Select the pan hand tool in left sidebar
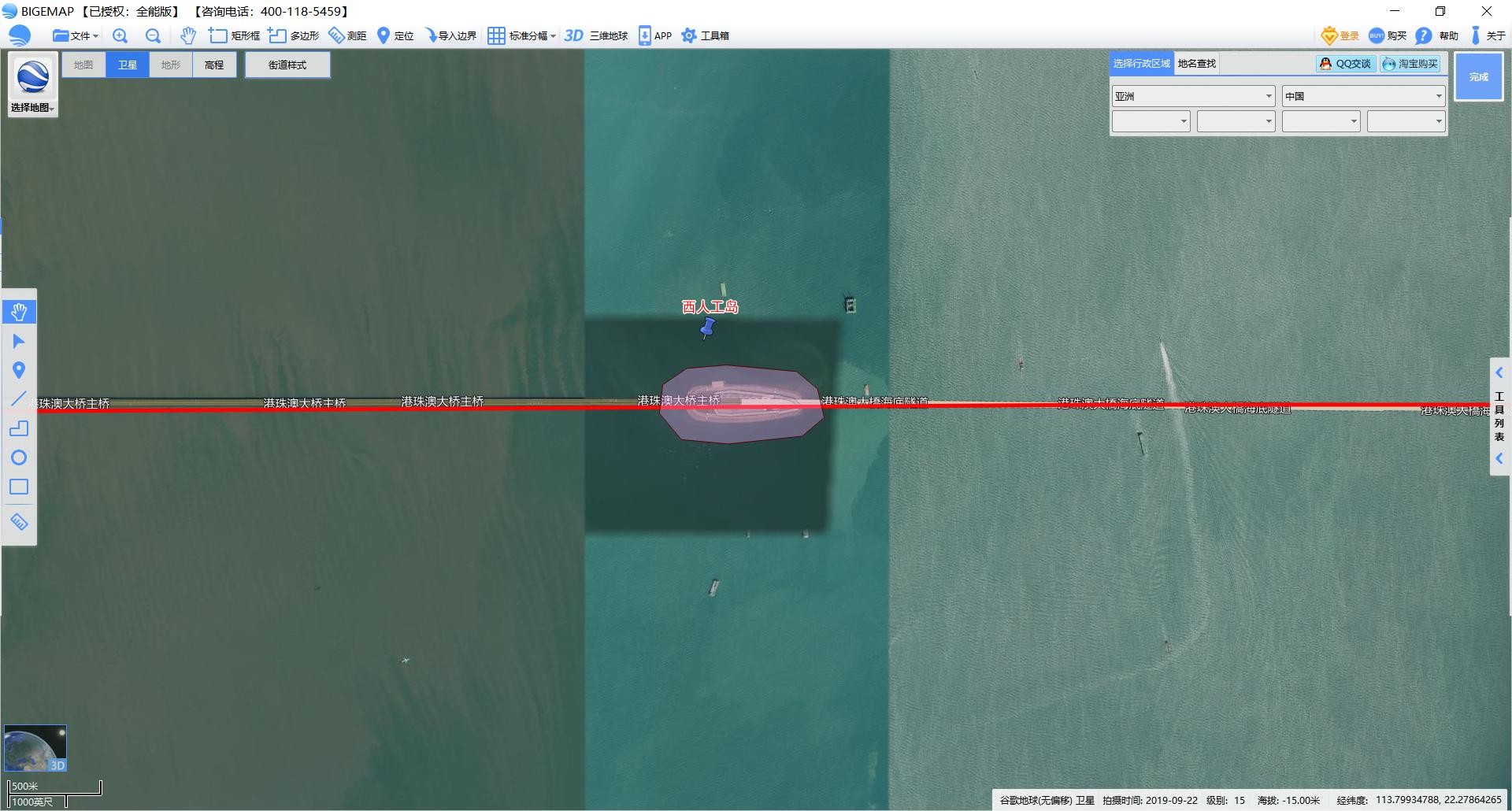 coord(19,312)
